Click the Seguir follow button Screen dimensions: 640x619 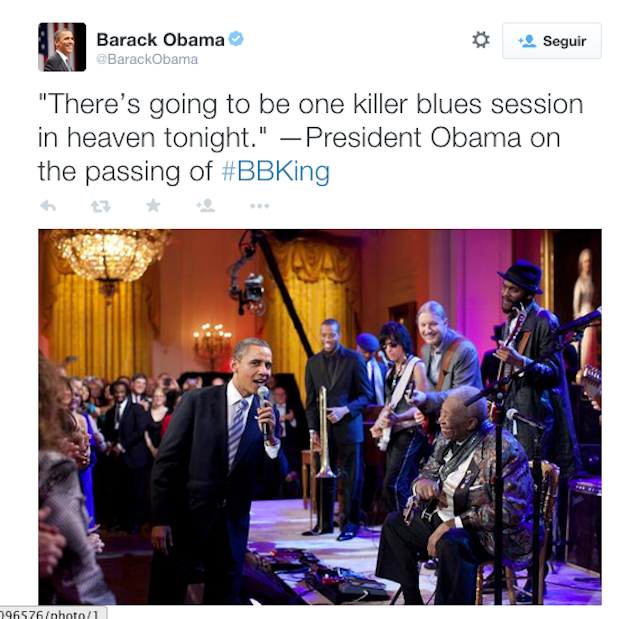[x=552, y=41]
